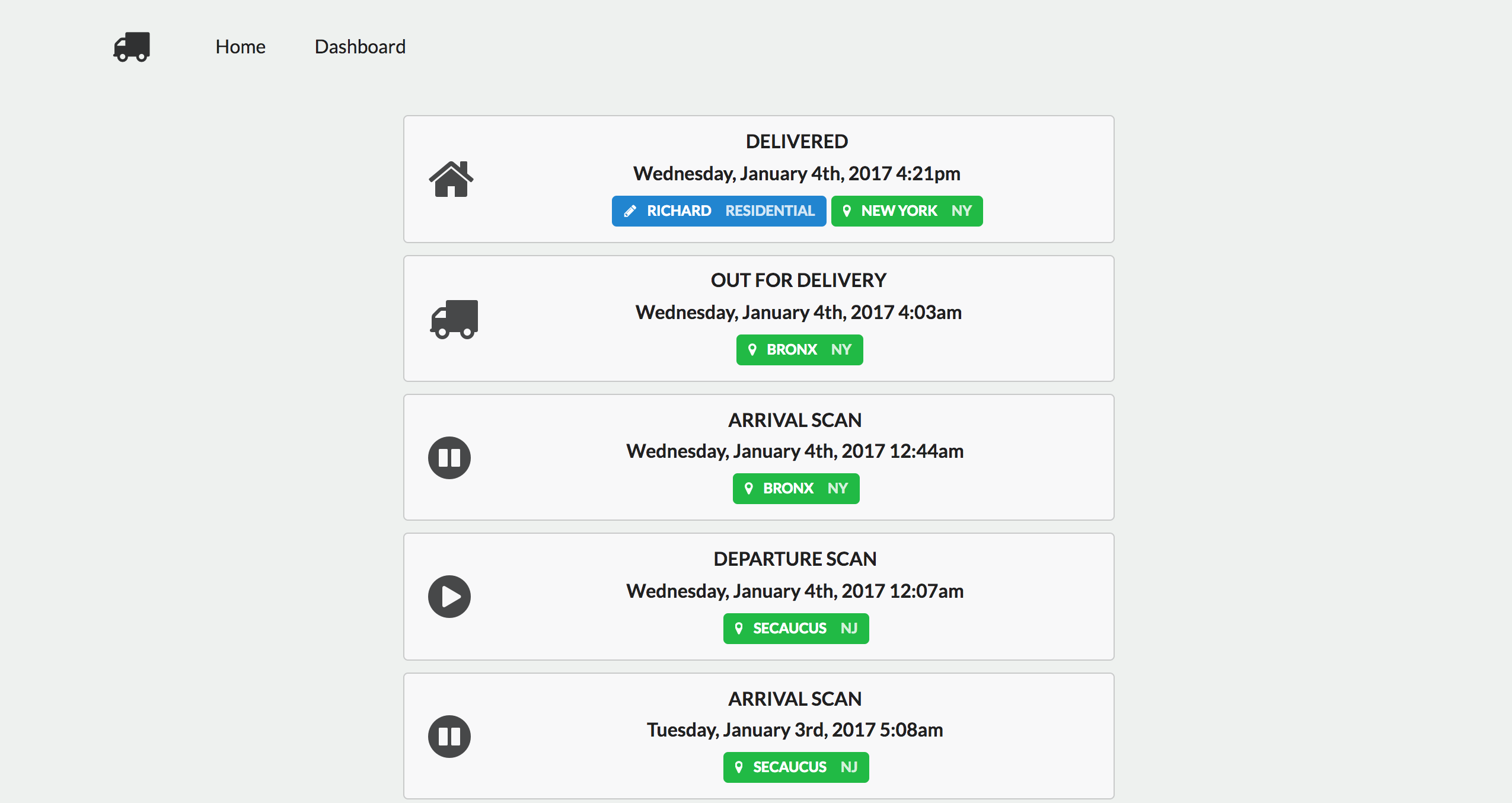This screenshot has height=803, width=1512.
Task: Click the truck logo in navbar
Action: (x=132, y=47)
